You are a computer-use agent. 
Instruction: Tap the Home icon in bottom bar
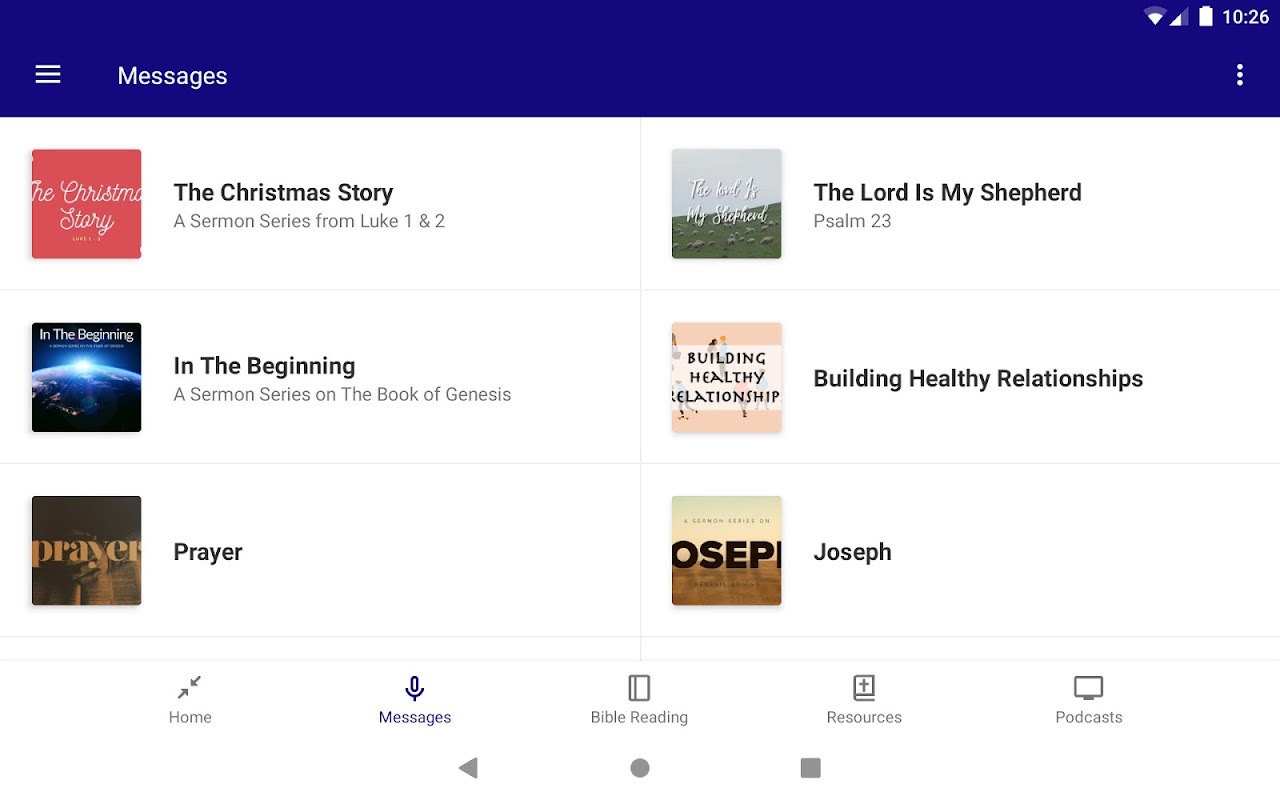click(189, 687)
